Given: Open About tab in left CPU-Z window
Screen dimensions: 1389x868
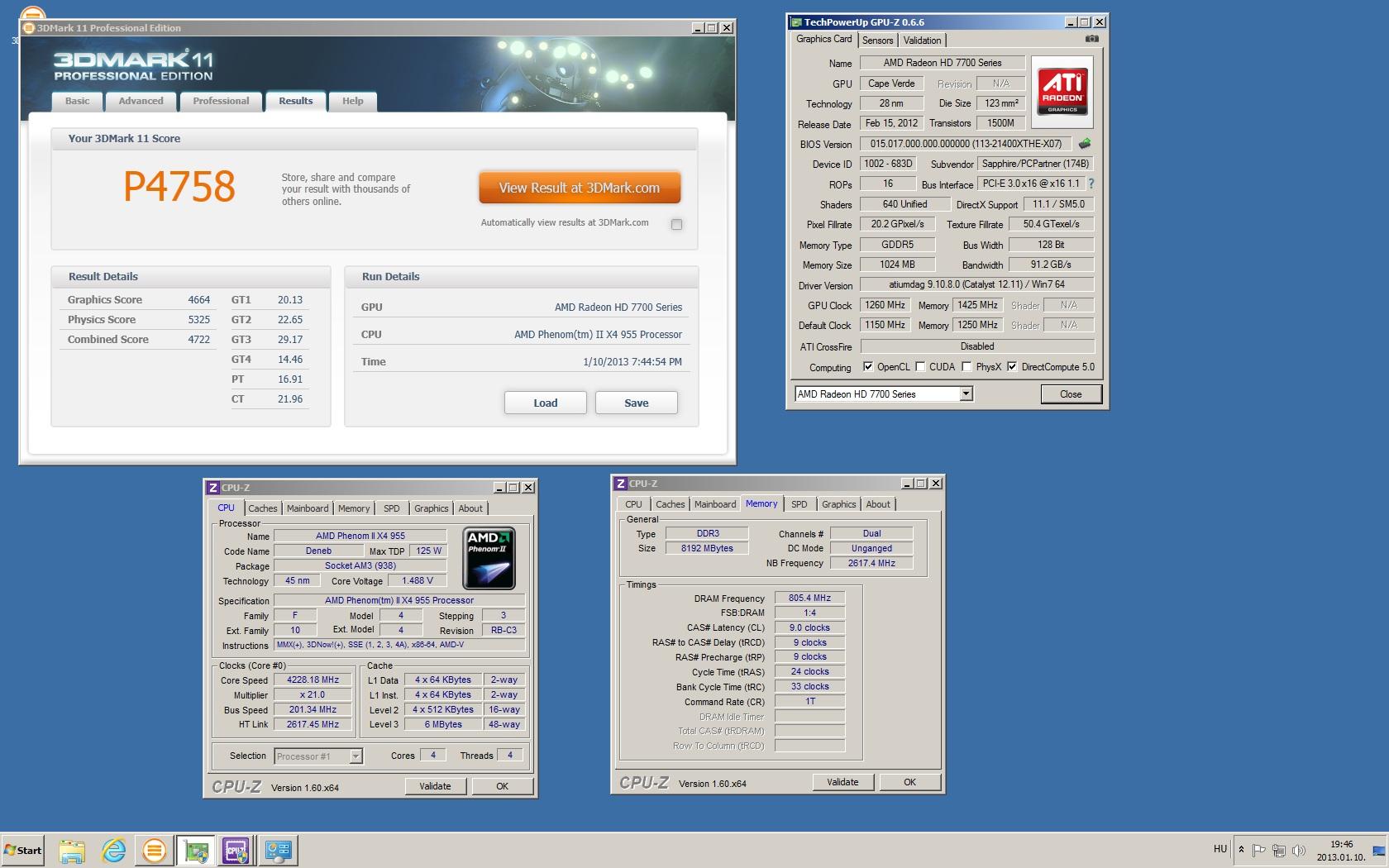Looking at the screenshot, I should 470,508.
